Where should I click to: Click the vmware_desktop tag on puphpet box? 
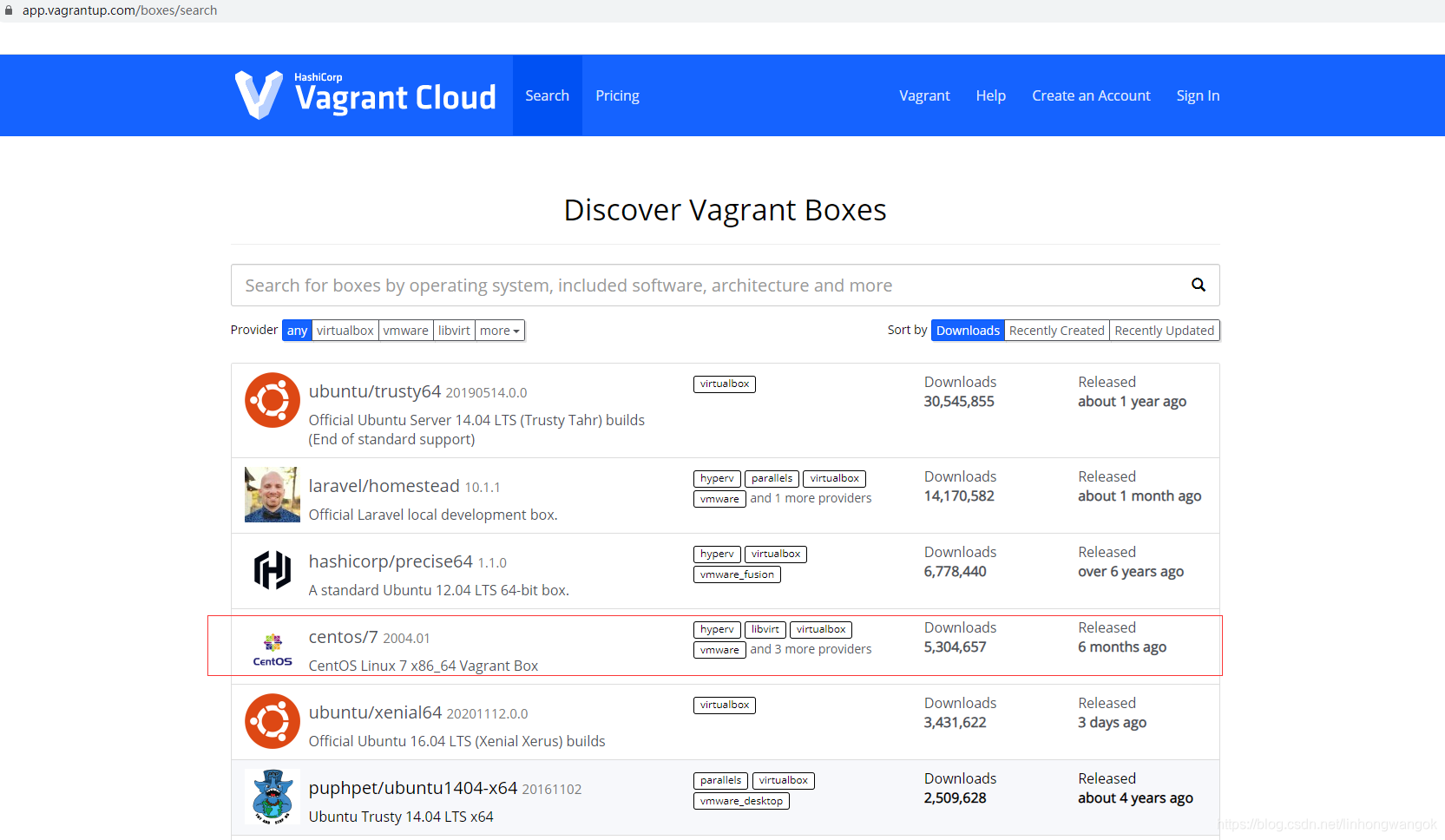(741, 801)
